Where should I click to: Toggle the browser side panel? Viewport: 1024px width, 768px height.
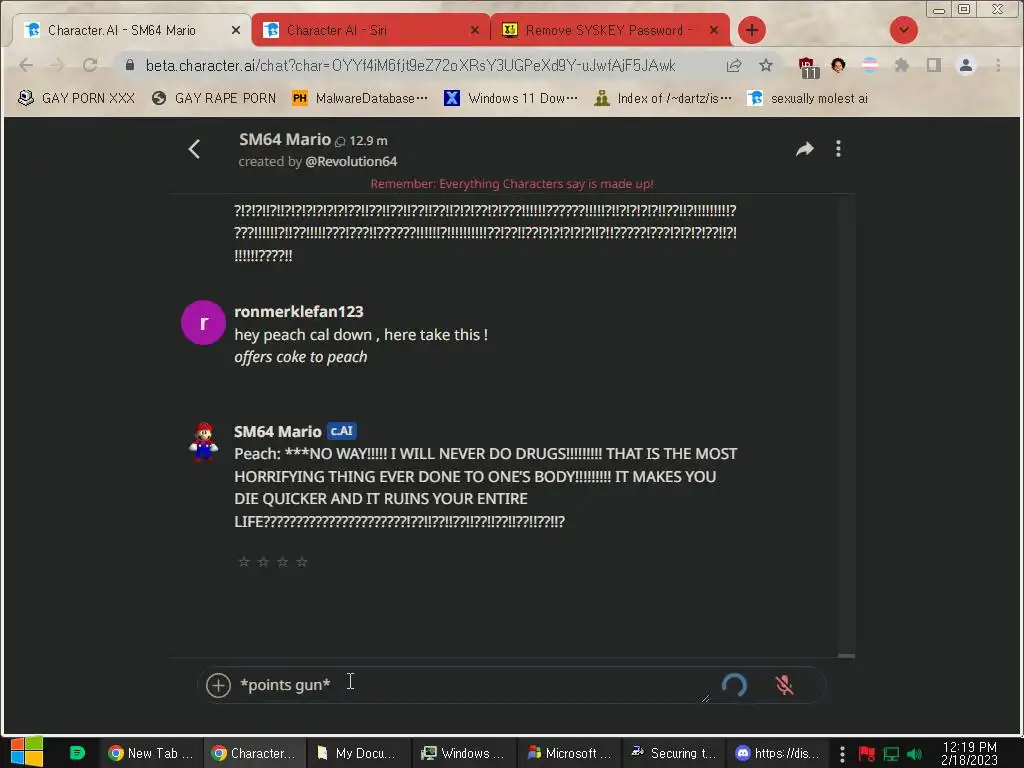point(934,65)
